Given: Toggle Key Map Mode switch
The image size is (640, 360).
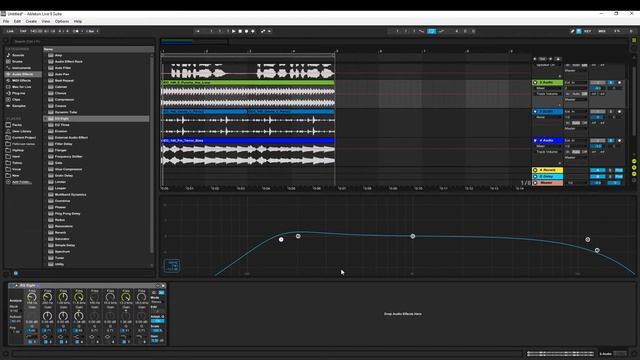Looking at the screenshot, I should pos(588,31).
